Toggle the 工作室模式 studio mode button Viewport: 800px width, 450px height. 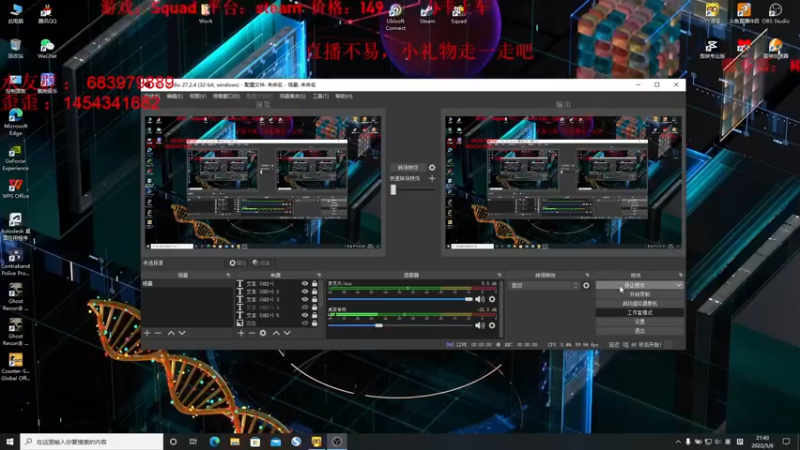point(640,313)
